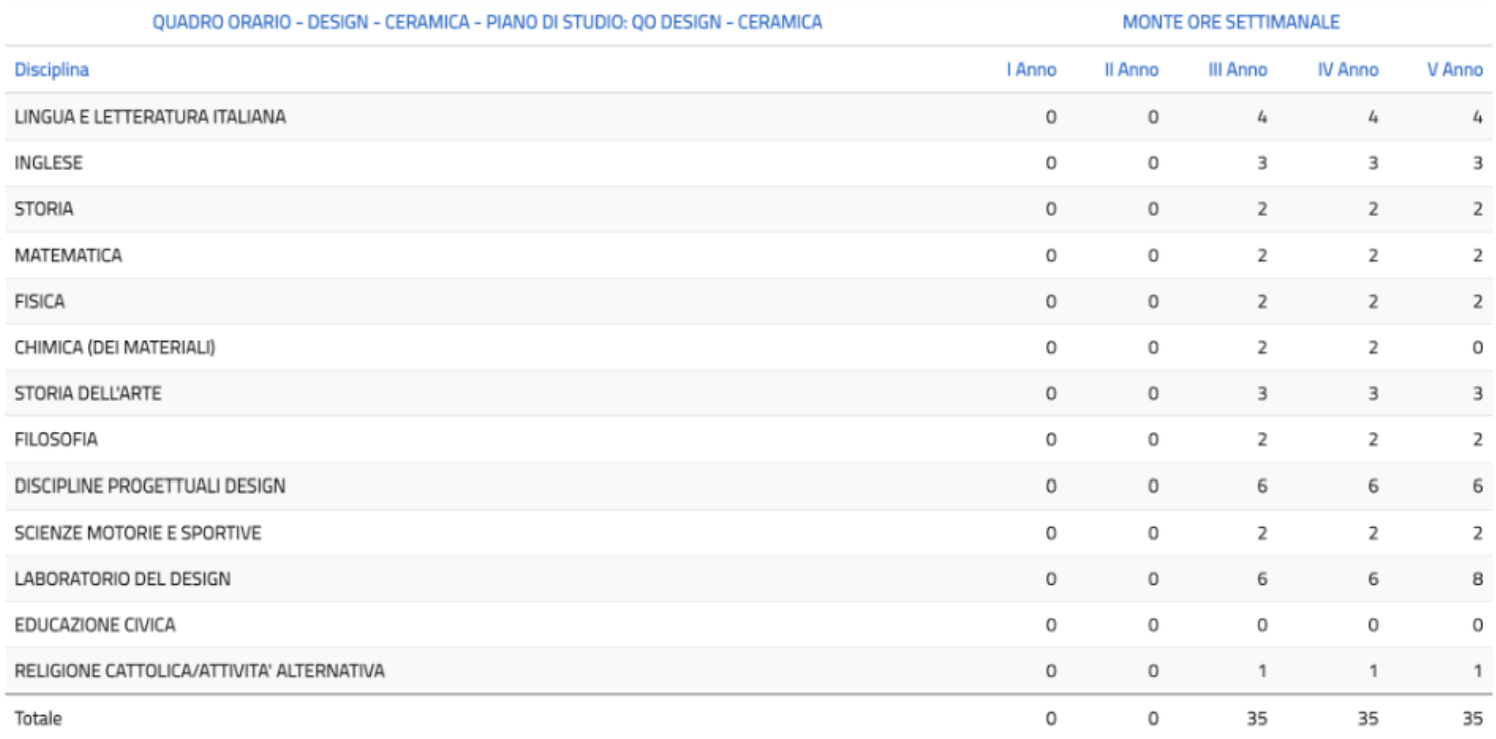Screen dimensions: 1496x739
Task: Click V Anno hours for Laboratorio del Design
Action: 1477,579
